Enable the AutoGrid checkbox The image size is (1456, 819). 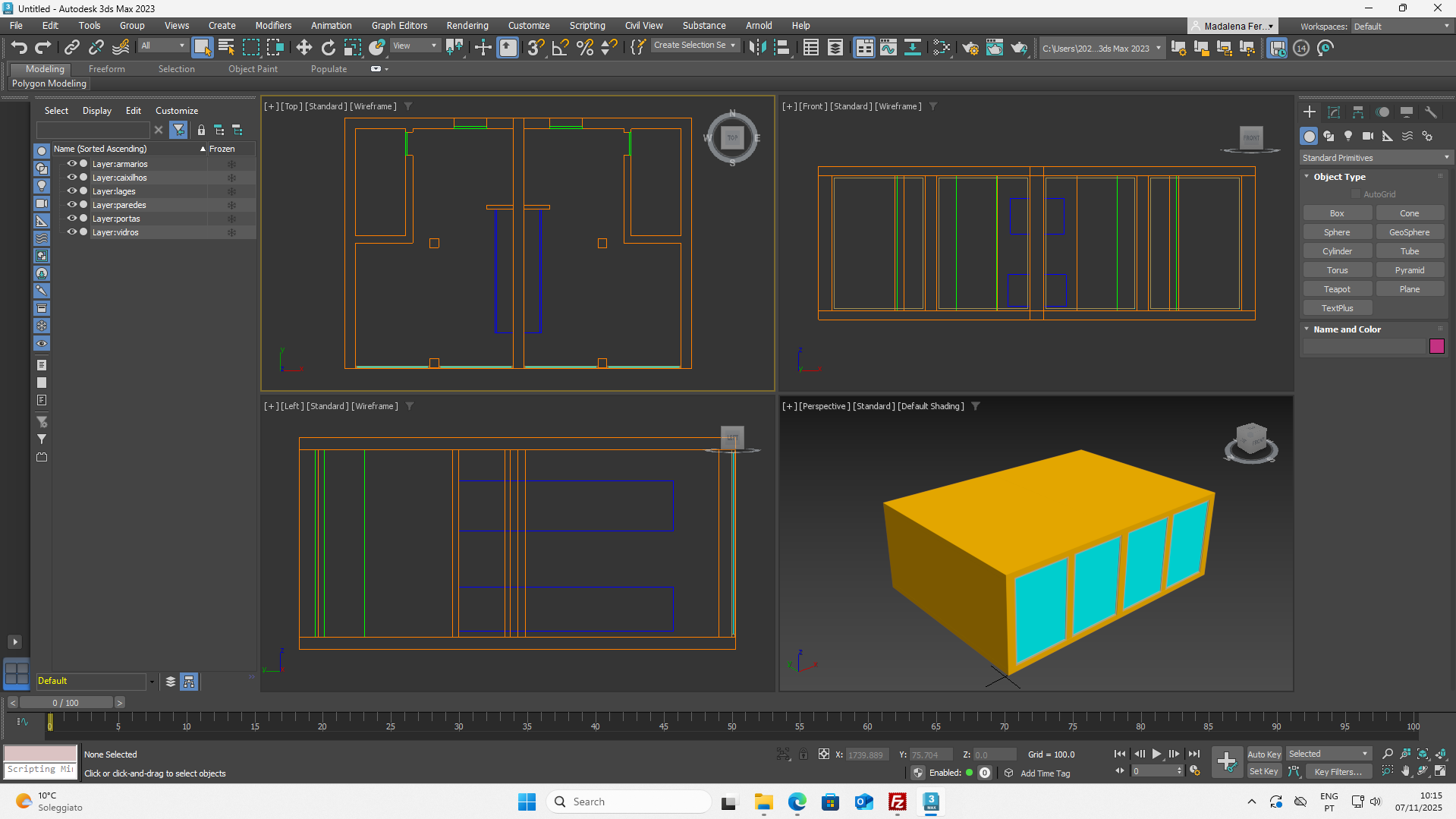point(1356,194)
